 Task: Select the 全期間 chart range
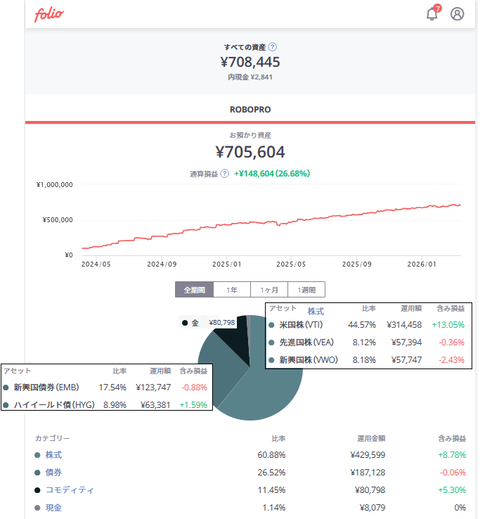(x=194, y=290)
